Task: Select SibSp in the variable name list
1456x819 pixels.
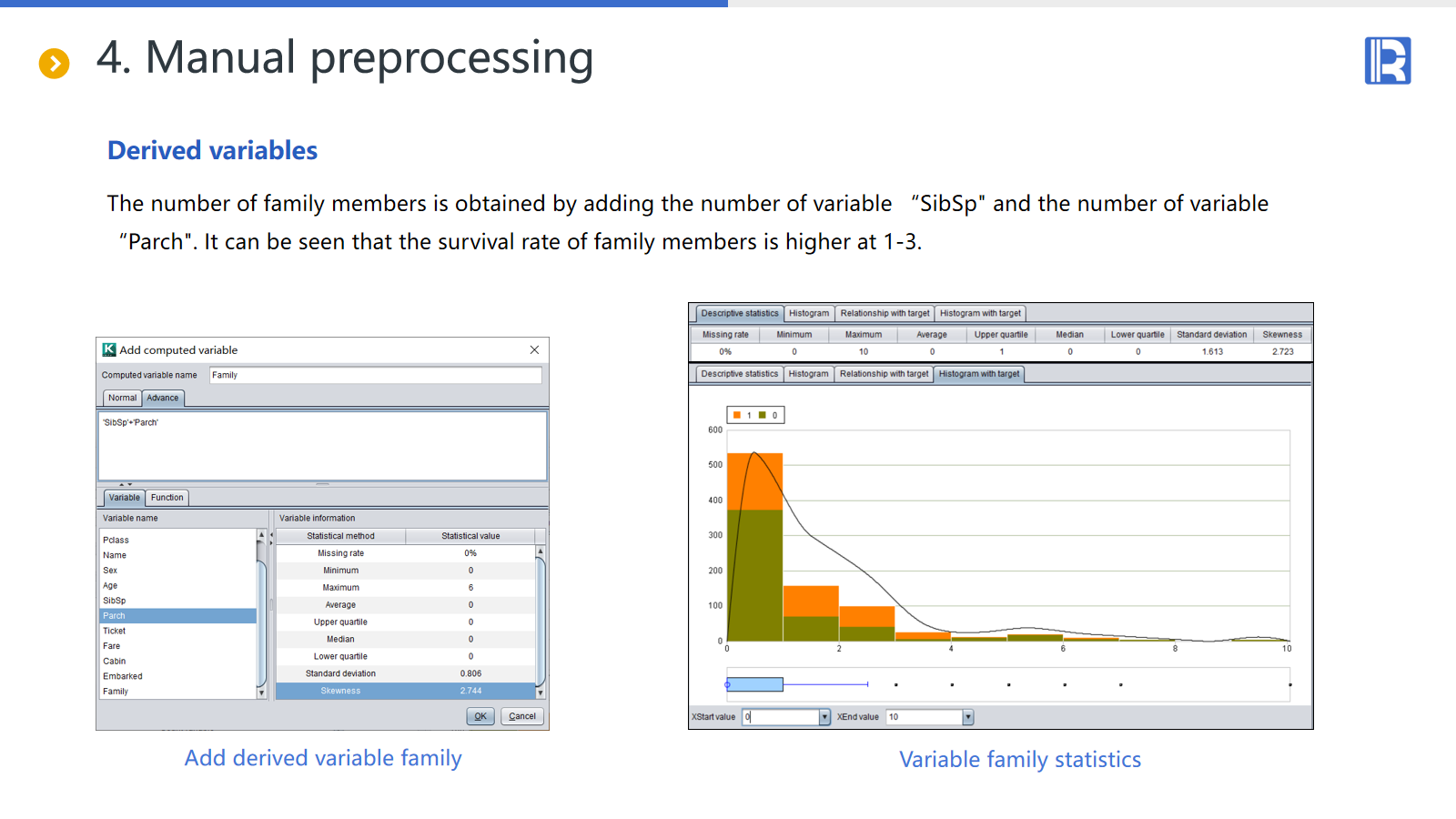Action: pos(115,601)
